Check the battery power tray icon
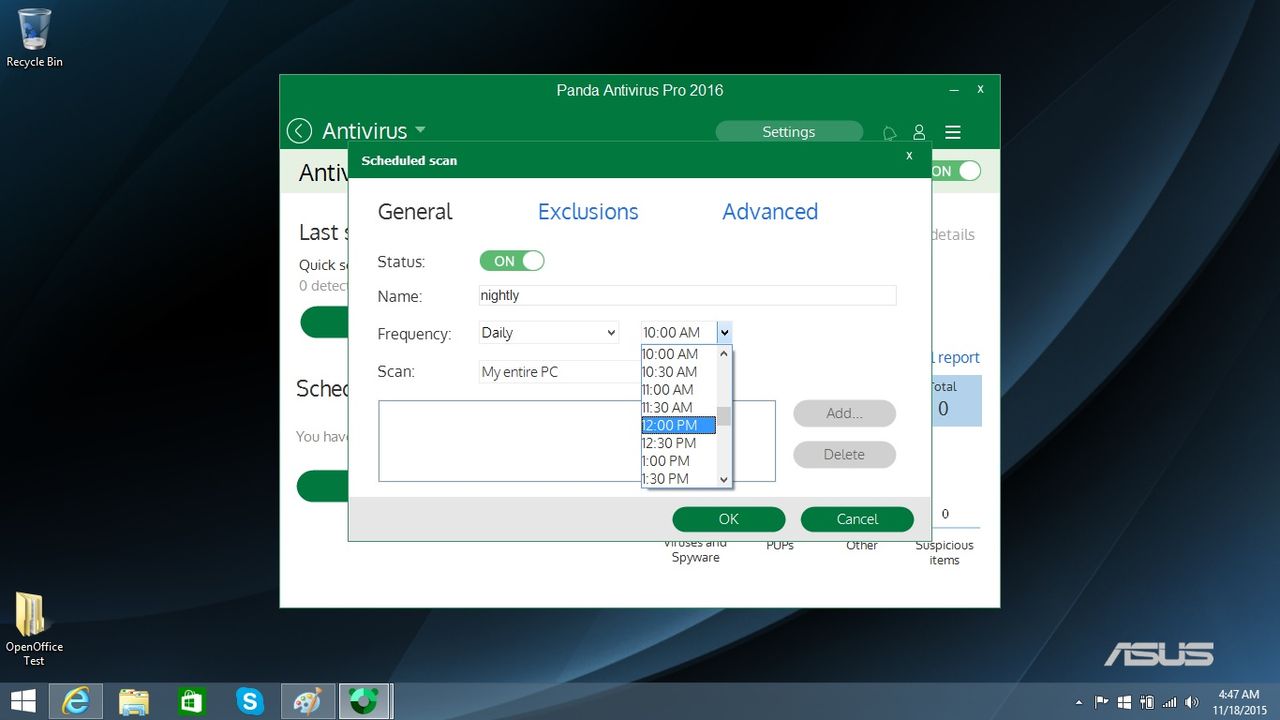 (x=1146, y=702)
